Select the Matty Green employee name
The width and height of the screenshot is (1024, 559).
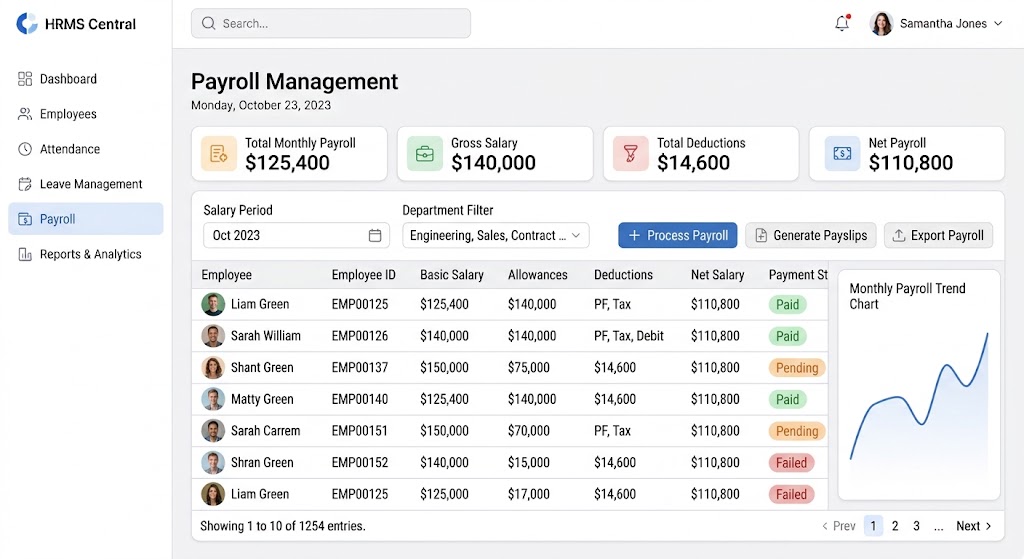pos(262,399)
